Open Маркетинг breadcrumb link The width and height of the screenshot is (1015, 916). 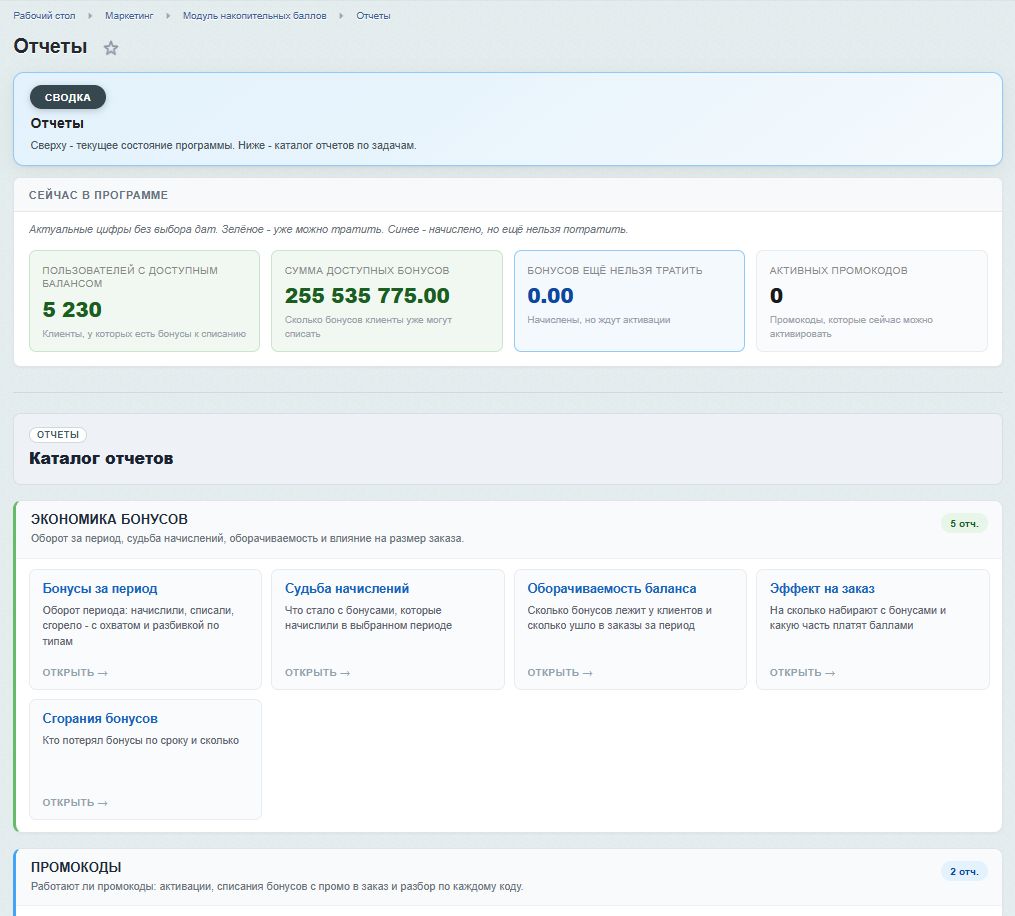click(129, 16)
